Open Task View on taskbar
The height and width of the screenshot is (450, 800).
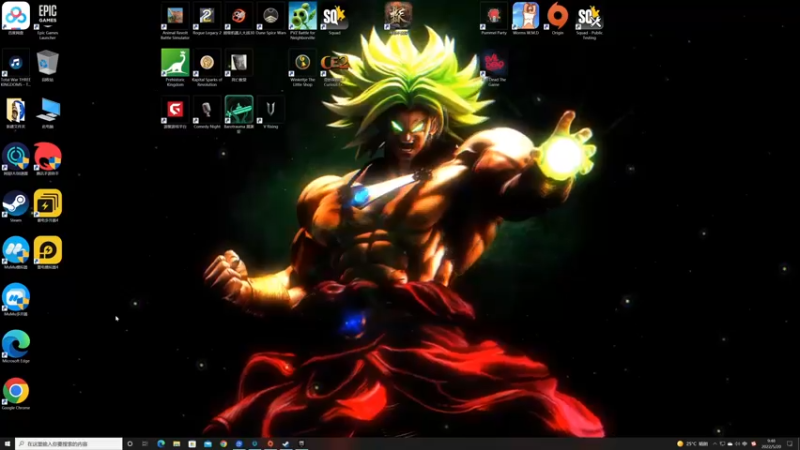pyautogui.click(x=145, y=444)
